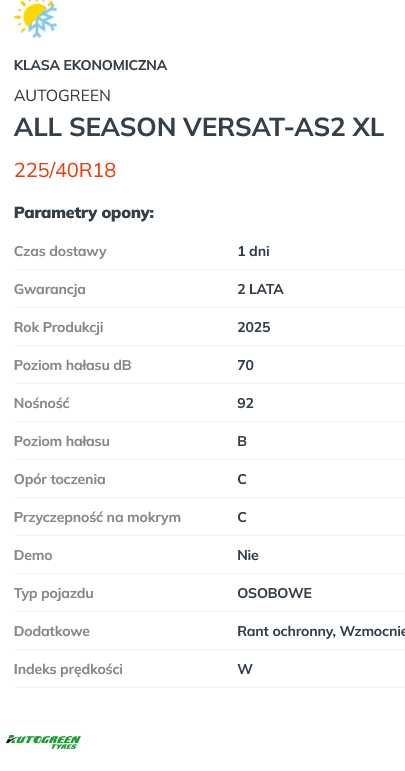Select the Typ pojazdu OSOBOWE value
The image size is (405, 771).
pyautogui.click(x=274, y=593)
